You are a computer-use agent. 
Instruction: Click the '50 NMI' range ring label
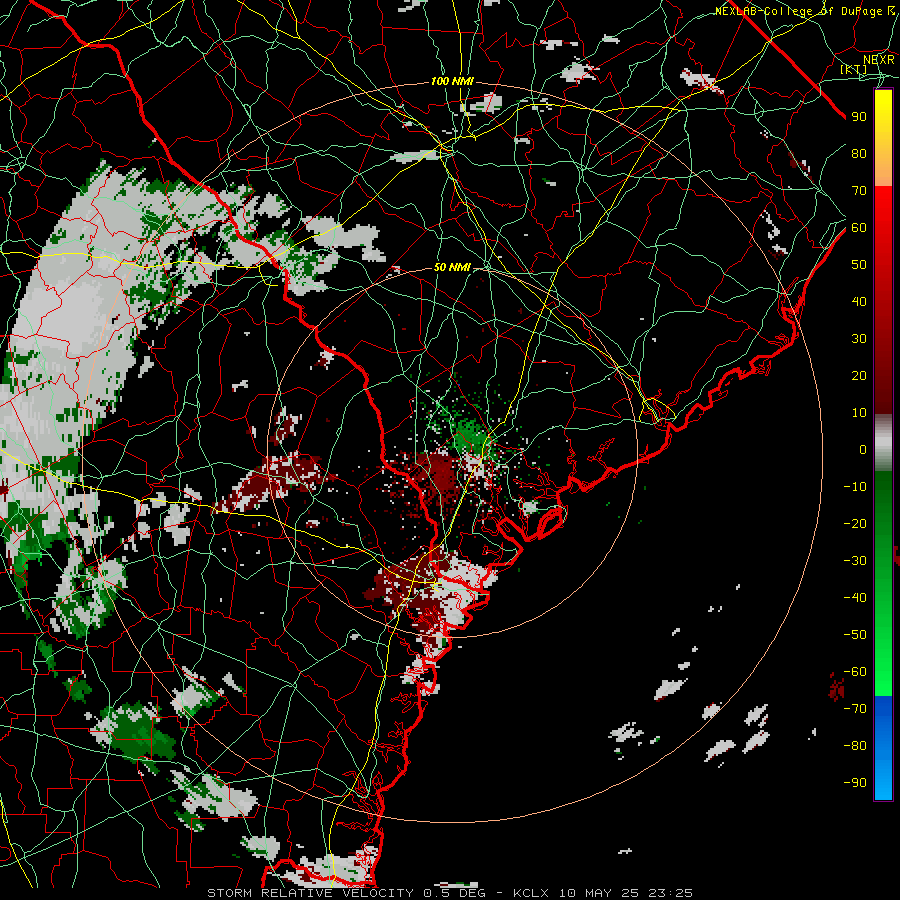coord(452,267)
